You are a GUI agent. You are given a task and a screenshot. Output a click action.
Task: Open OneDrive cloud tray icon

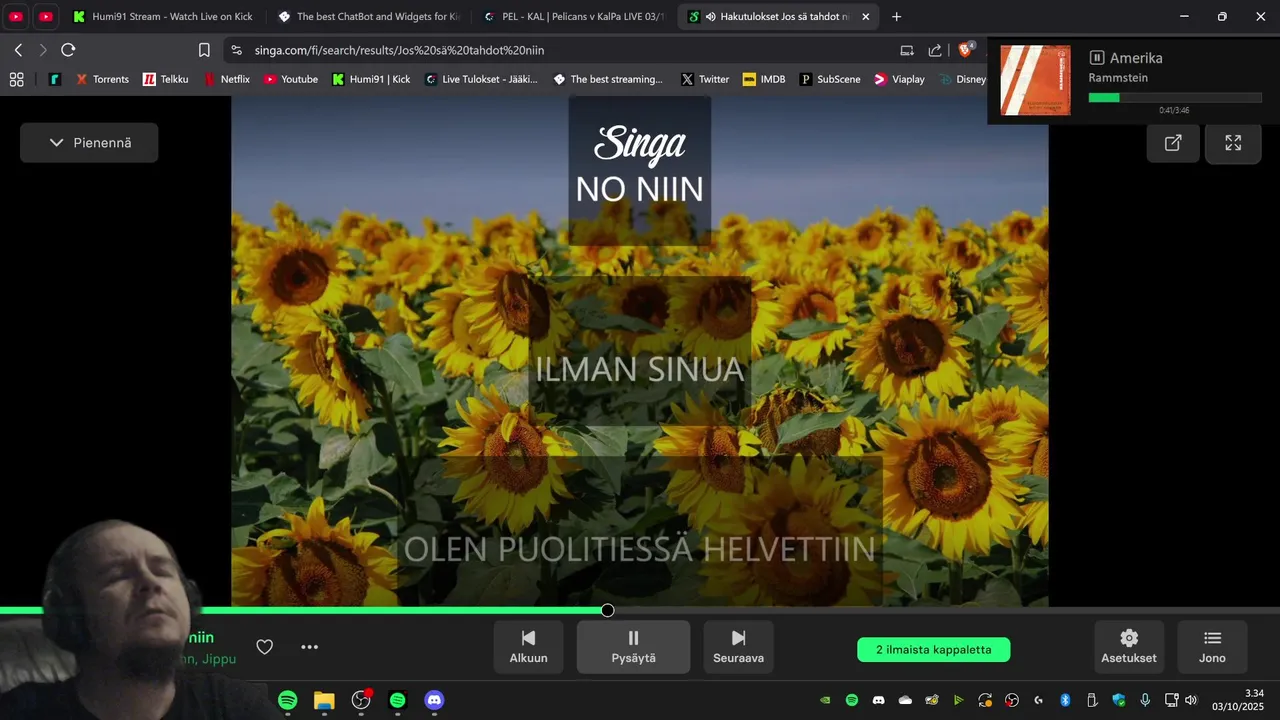905,700
